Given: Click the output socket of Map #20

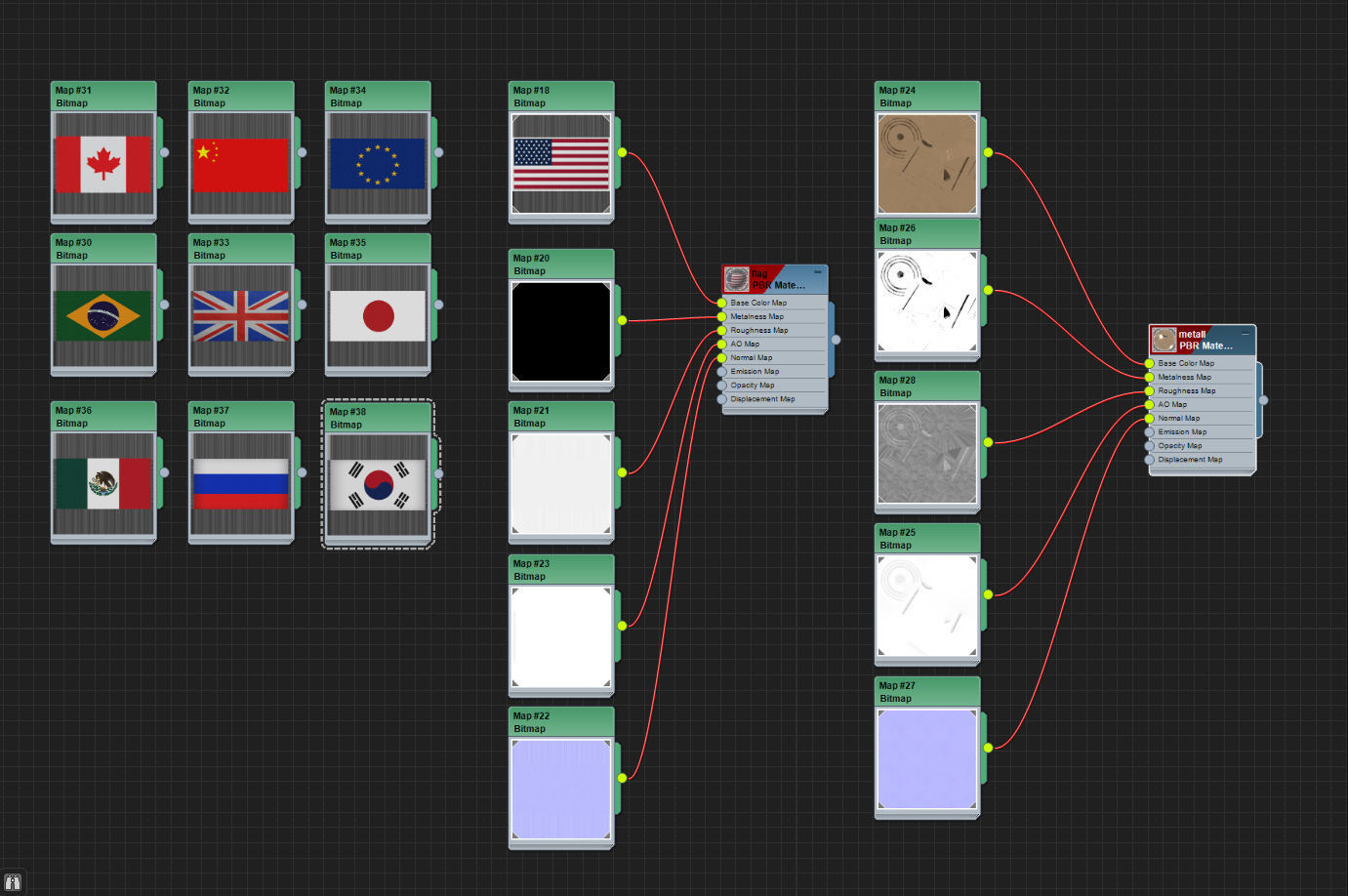Looking at the screenshot, I should (622, 320).
